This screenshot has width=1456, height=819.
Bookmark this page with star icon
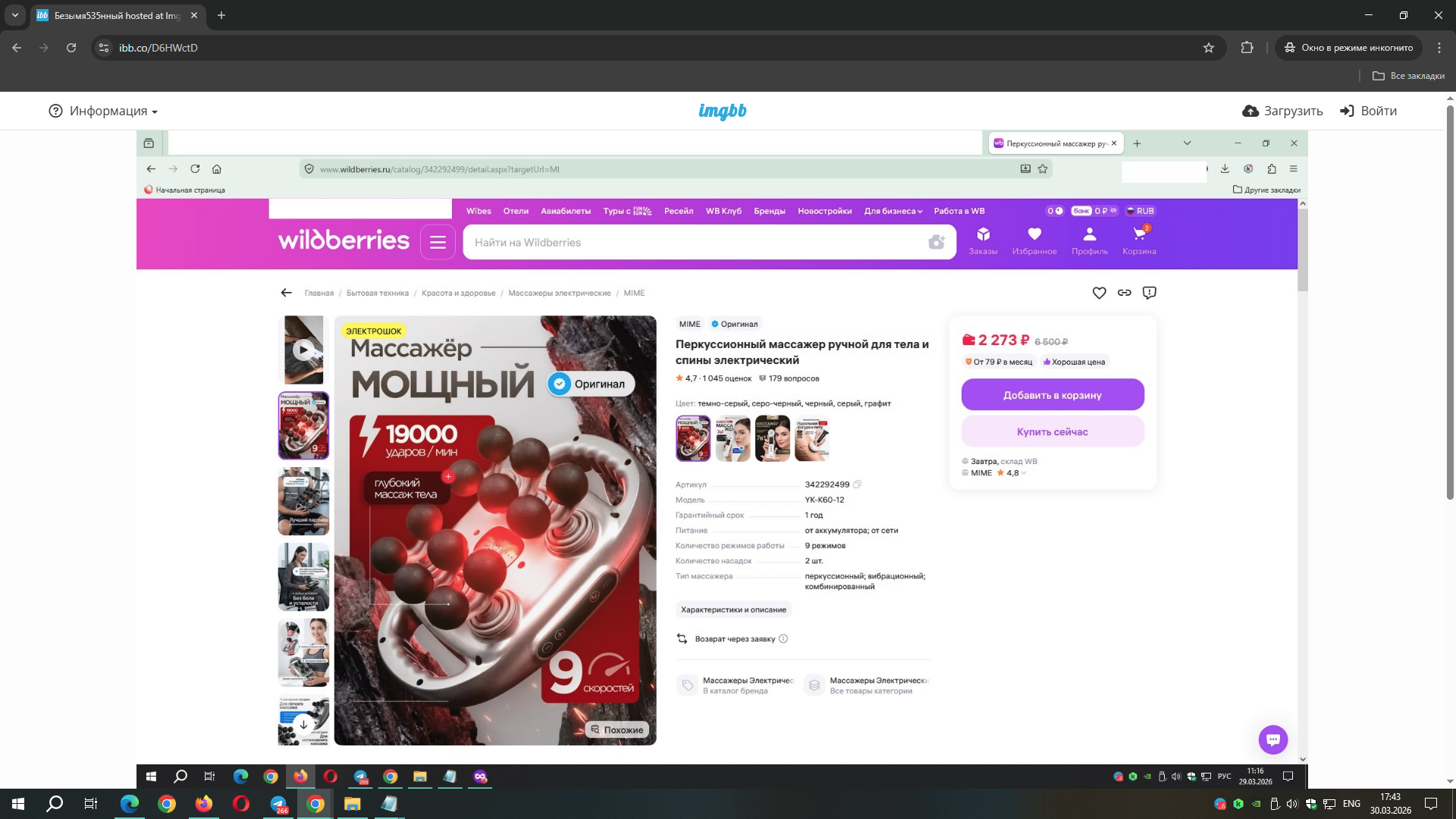(x=1209, y=48)
